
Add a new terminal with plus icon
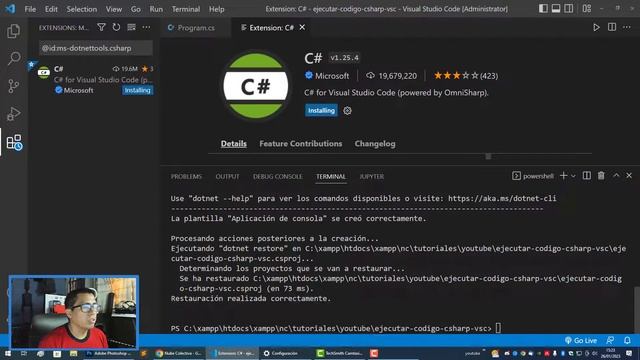coord(564,176)
